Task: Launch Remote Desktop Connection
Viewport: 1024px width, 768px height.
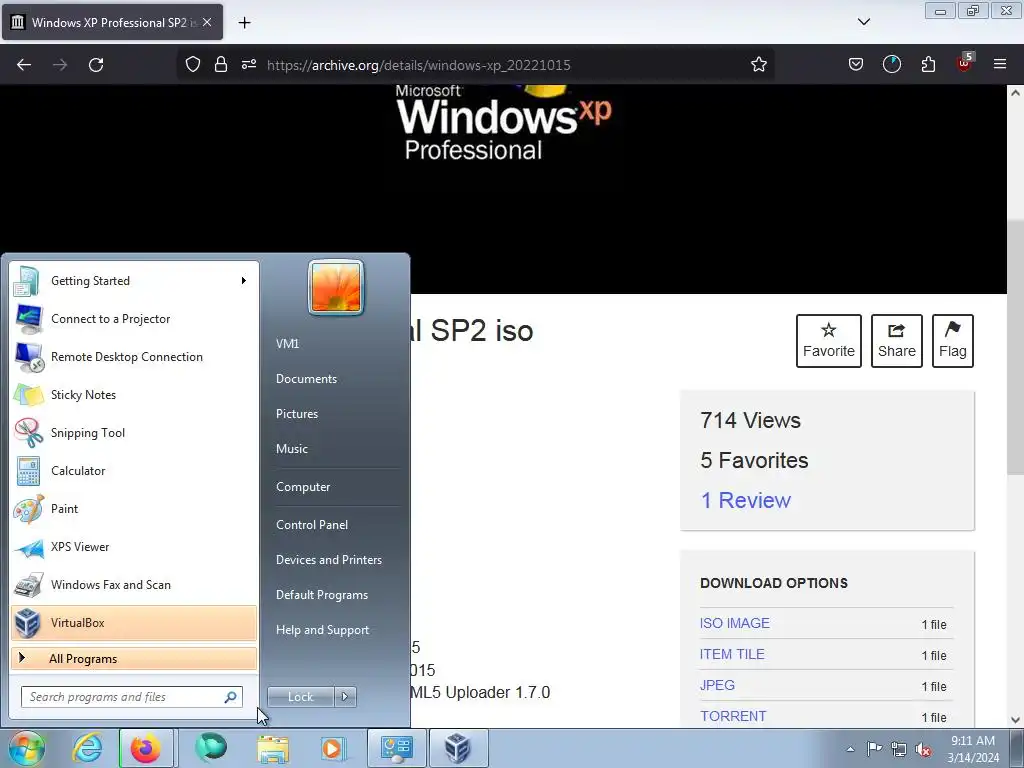Action: [134, 357]
